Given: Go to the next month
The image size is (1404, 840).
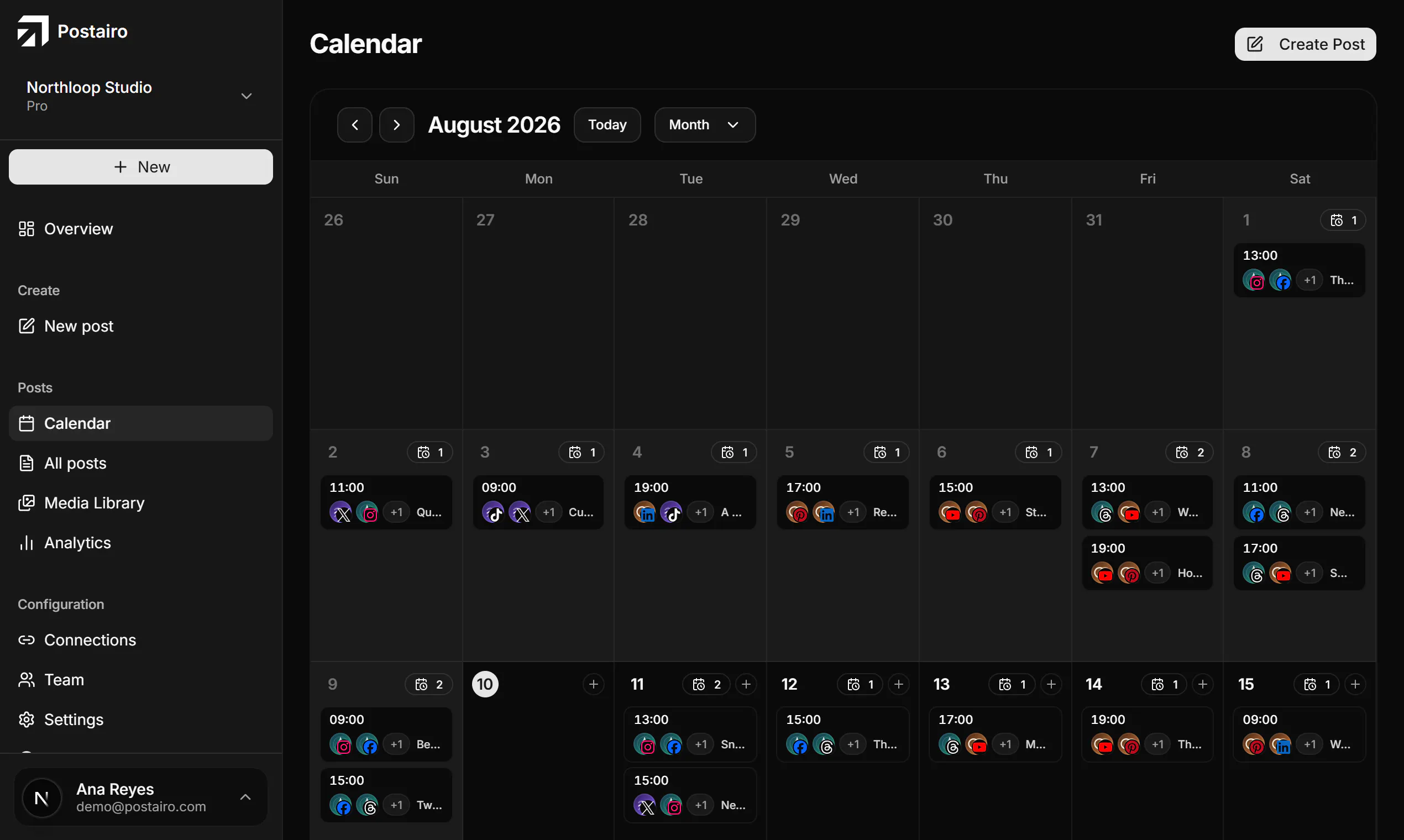Looking at the screenshot, I should 397,124.
